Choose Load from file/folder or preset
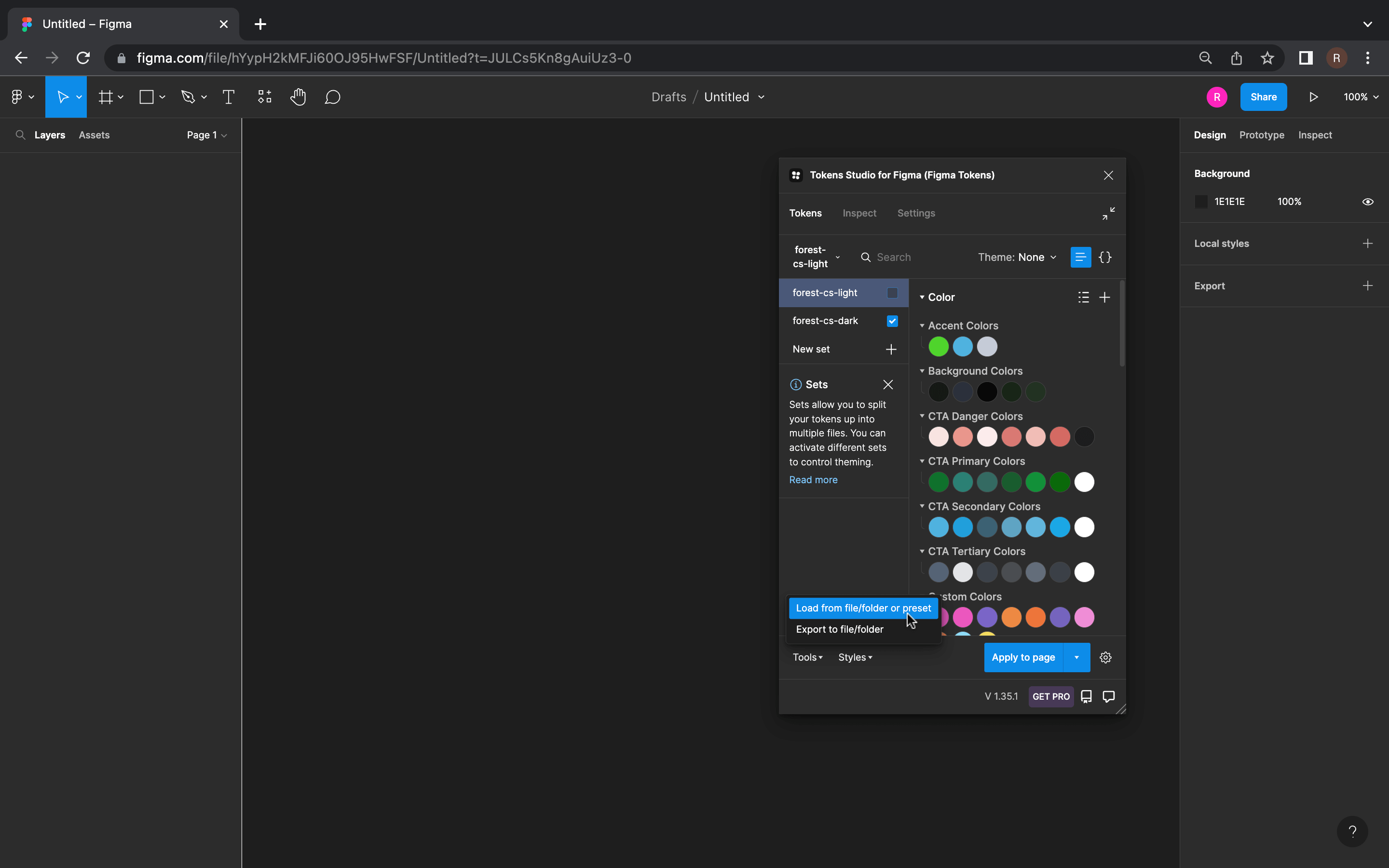Screen dimensions: 1389x868 tap(863, 608)
